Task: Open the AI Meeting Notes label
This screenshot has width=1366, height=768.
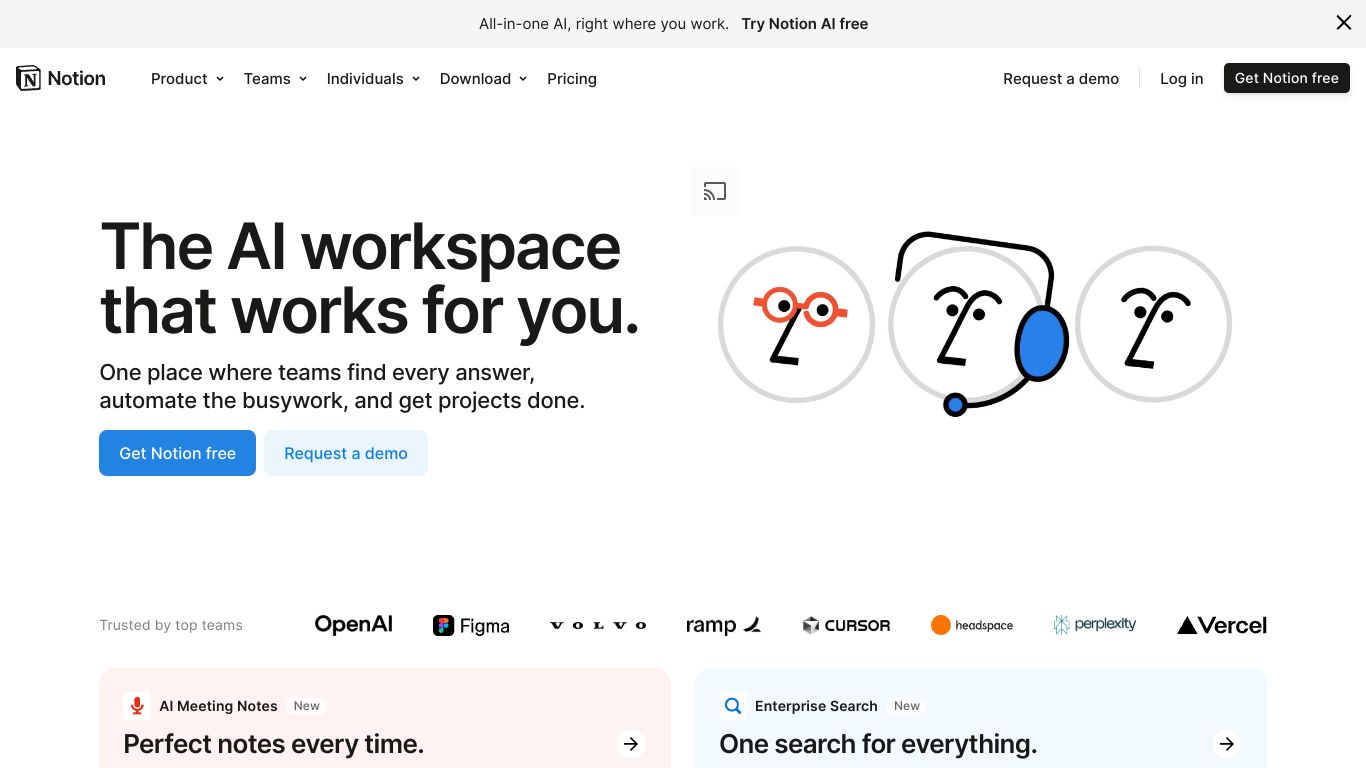Action: pos(218,706)
